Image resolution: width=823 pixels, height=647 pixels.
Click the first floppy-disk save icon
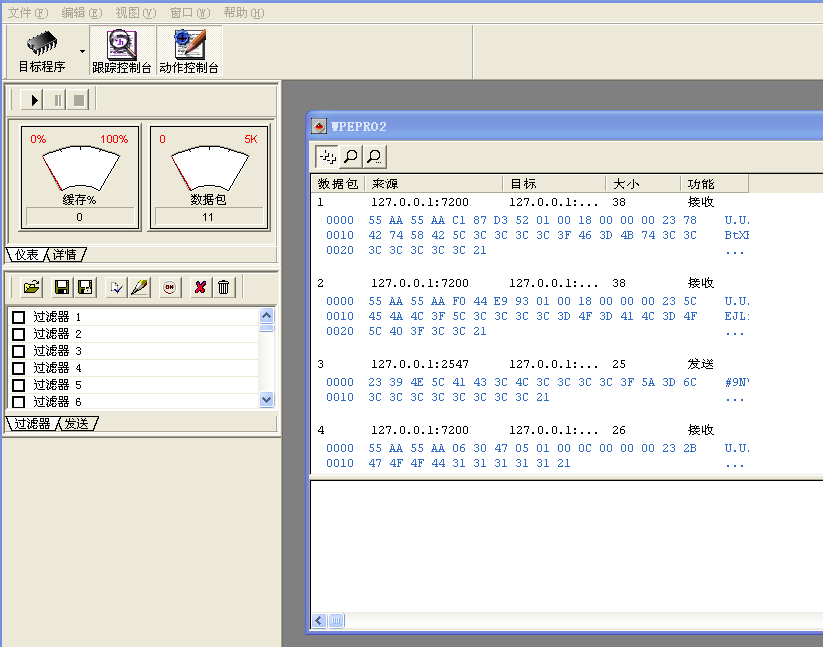62,287
